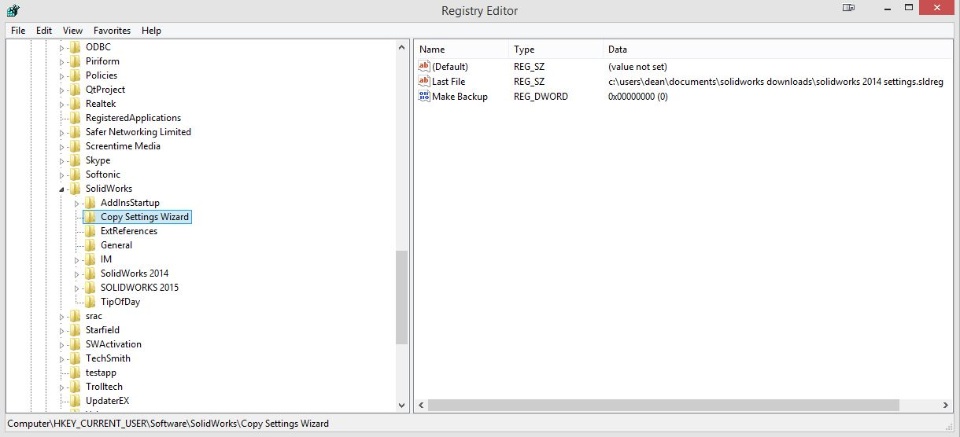The width and height of the screenshot is (960, 437).
Task: Click values pane scroll right arrow
Action: [x=946, y=405]
